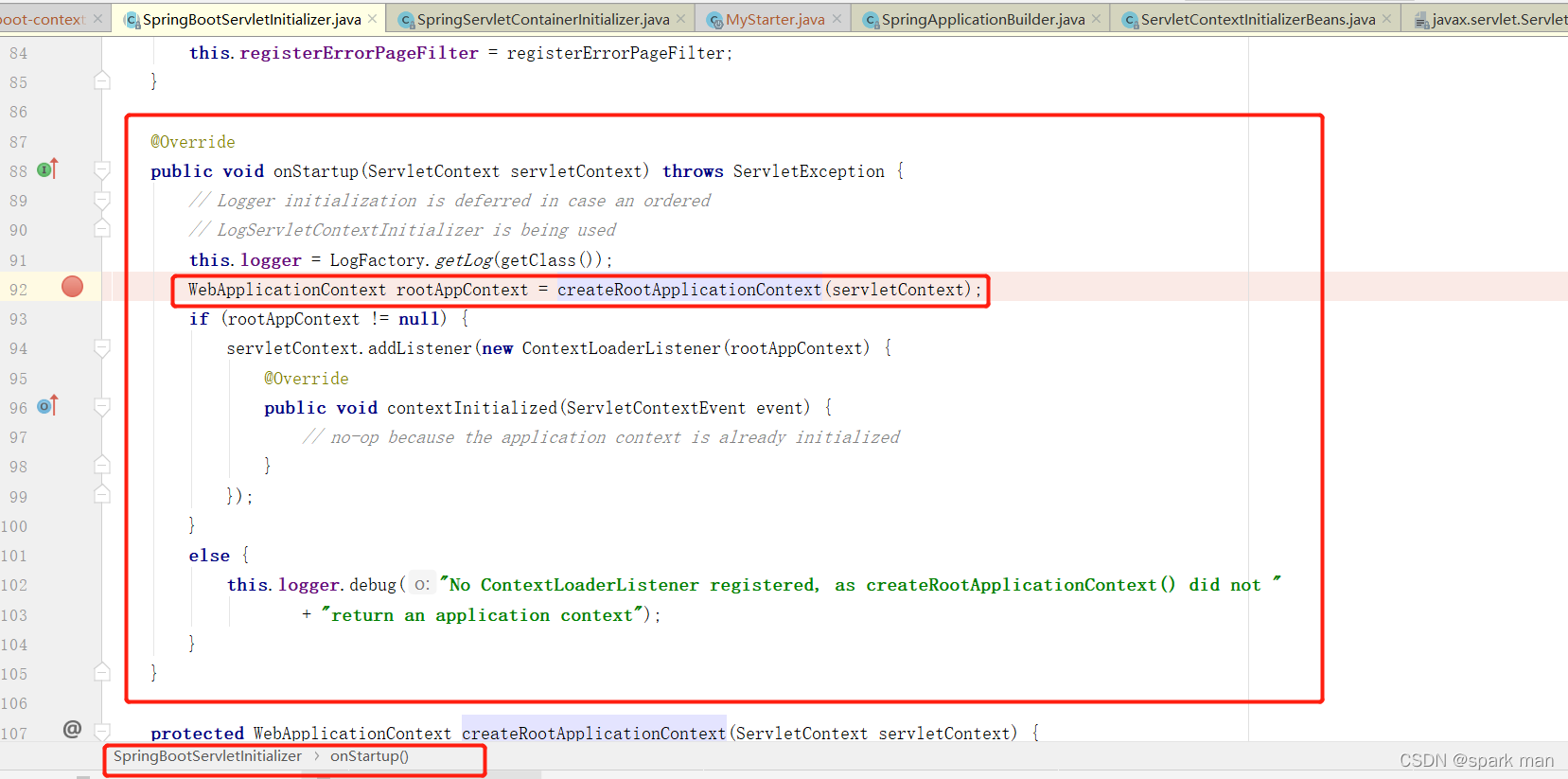This screenshot has height=779, width=1568.
Task: Close the MyStarter.java tab
Action: 837,19
